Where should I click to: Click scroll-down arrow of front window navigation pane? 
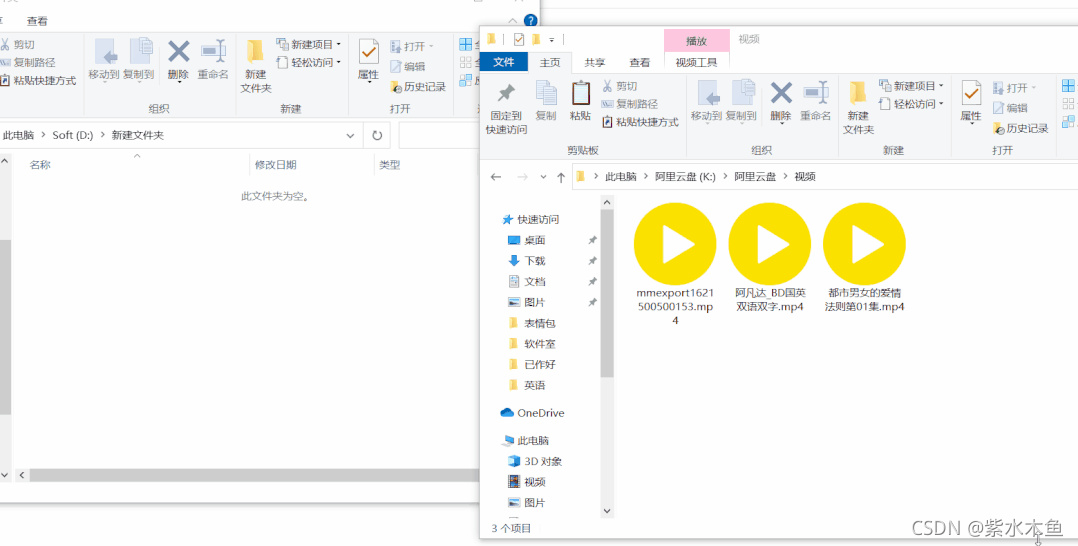click(606, 510)
